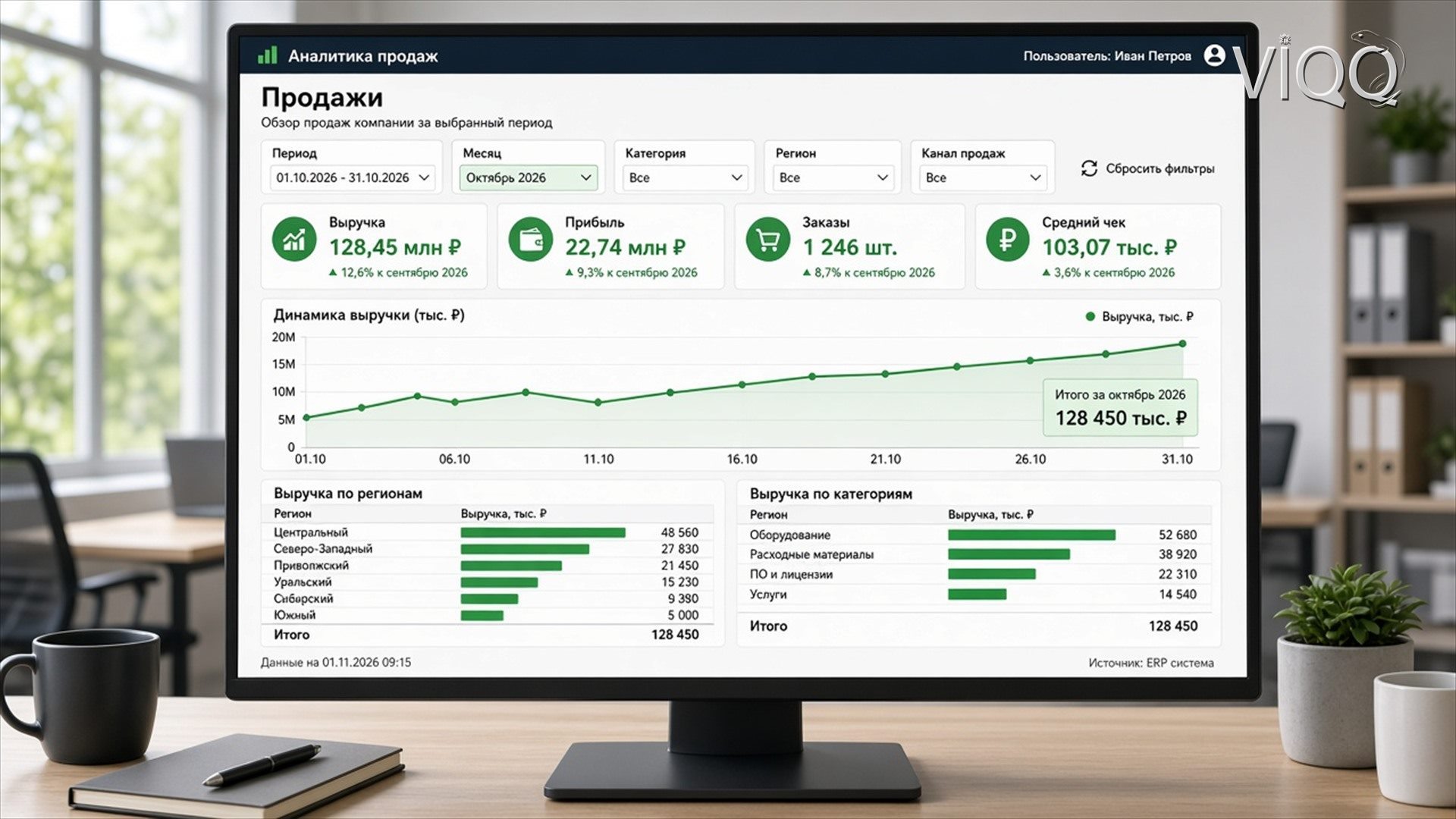Click the Заказы shopping cart icon
The width and height of the screenshot is (1456, 819).
pyautogui.click(x=767, y=240)
